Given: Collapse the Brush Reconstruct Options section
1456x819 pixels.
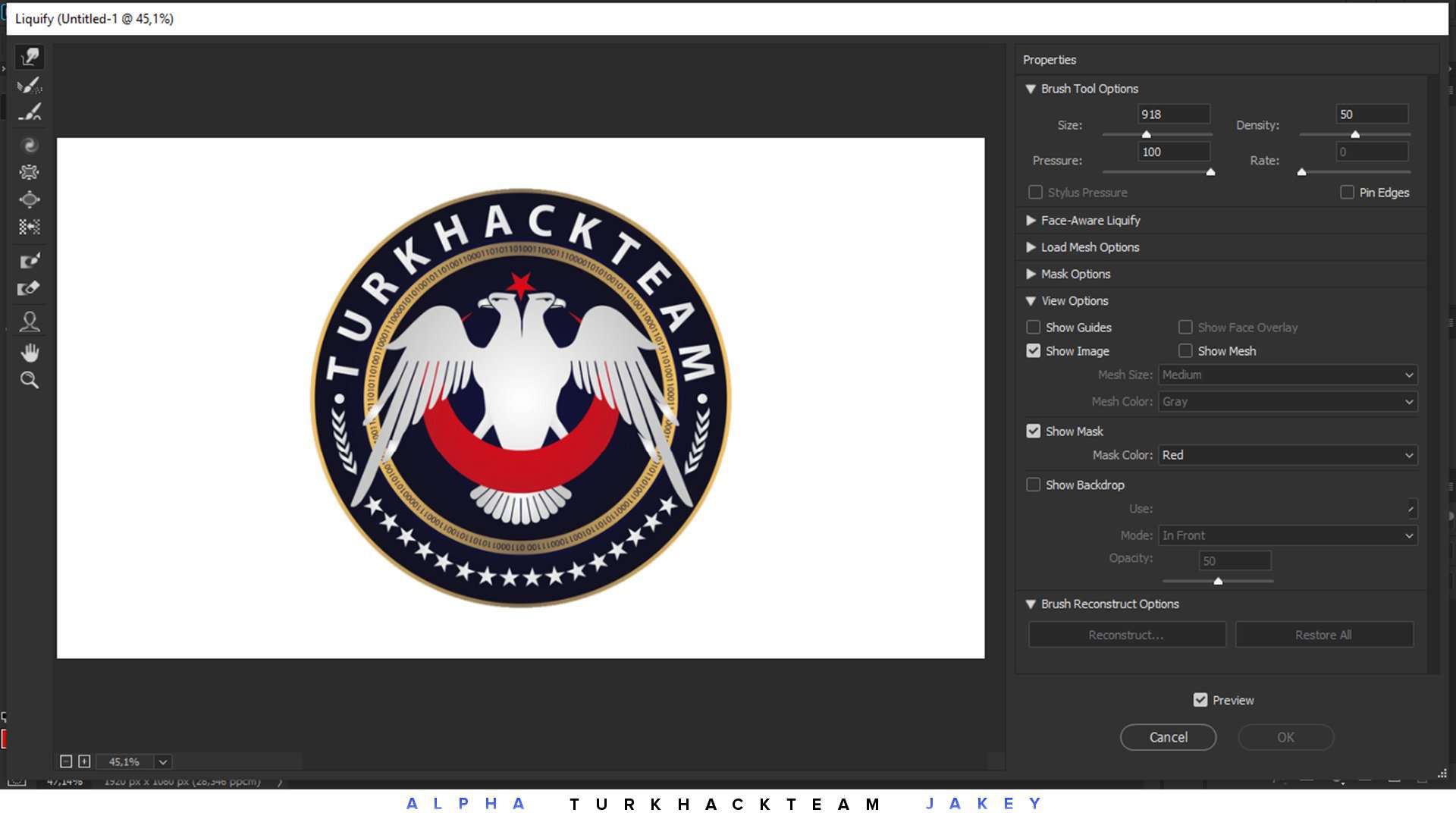Looking at the screenshot, I should tap(1031, 604).
